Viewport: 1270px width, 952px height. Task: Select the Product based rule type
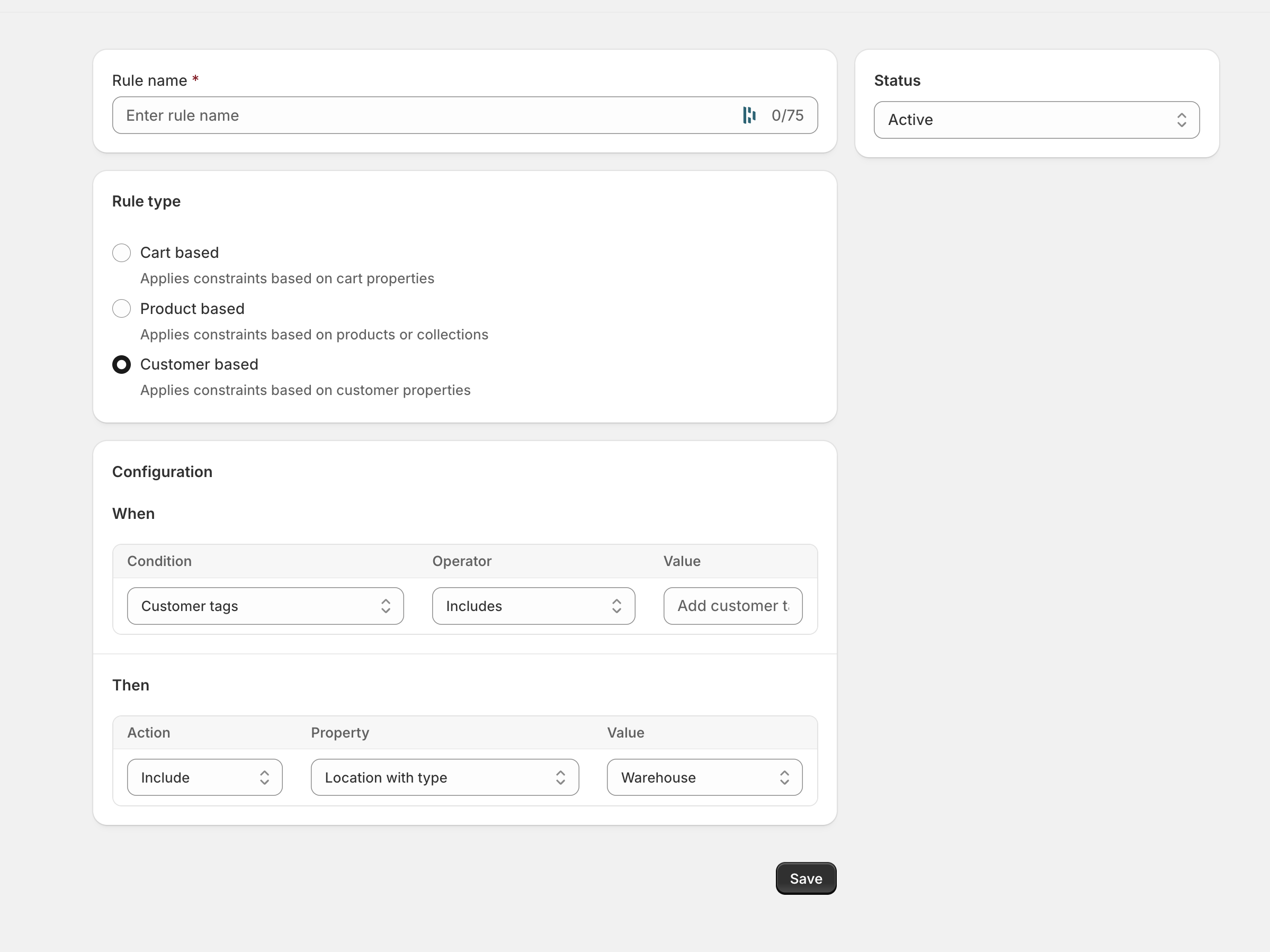coord(121,309)
